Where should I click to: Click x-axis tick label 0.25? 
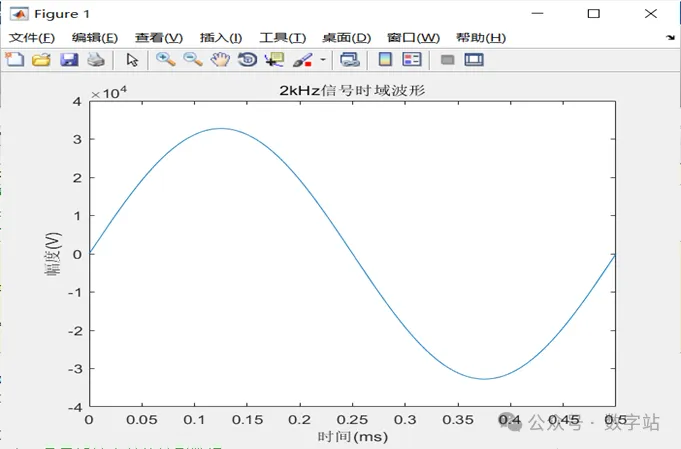click(x=352, y=419)
